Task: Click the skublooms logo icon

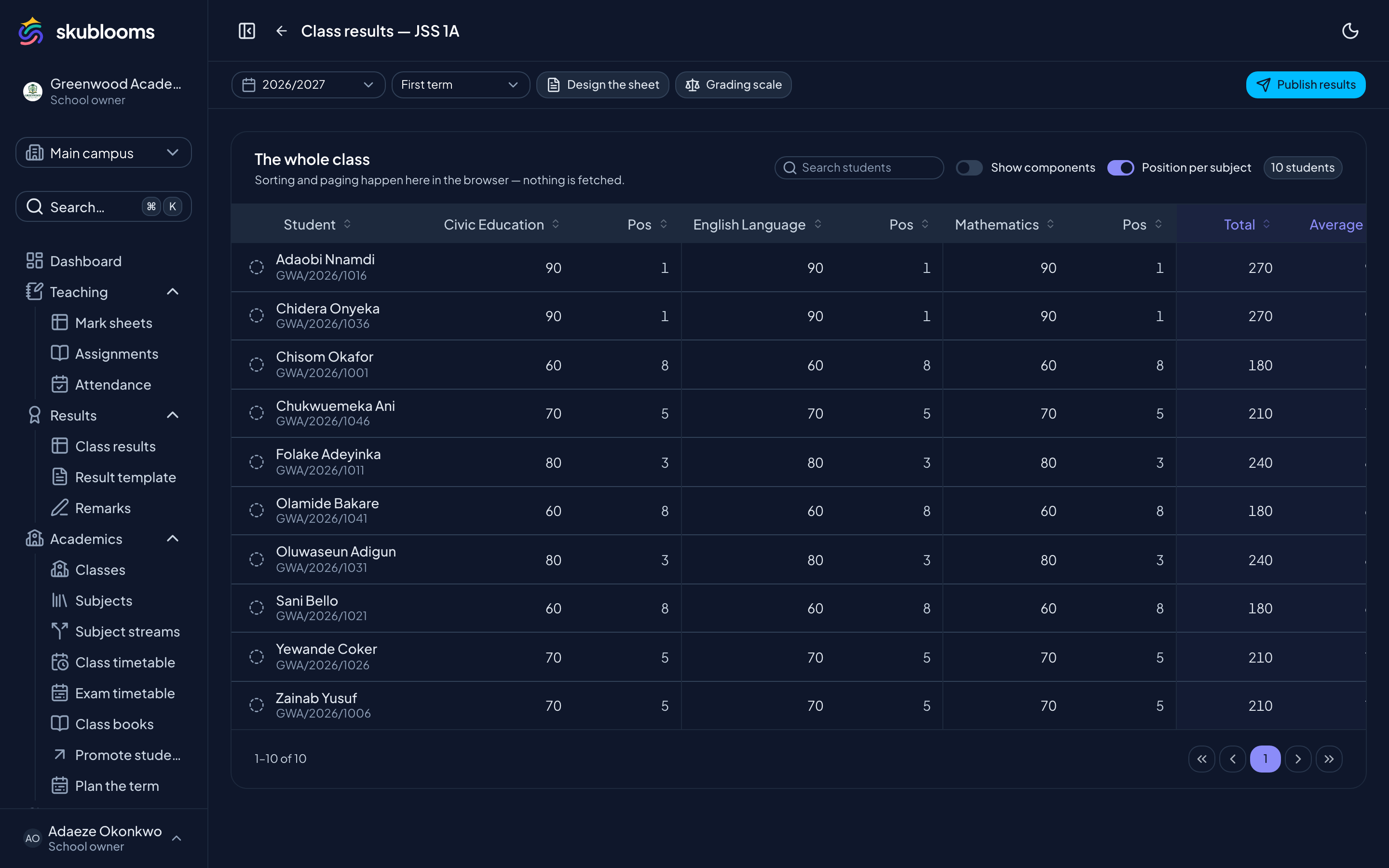Action: click(x=31, y=31)
